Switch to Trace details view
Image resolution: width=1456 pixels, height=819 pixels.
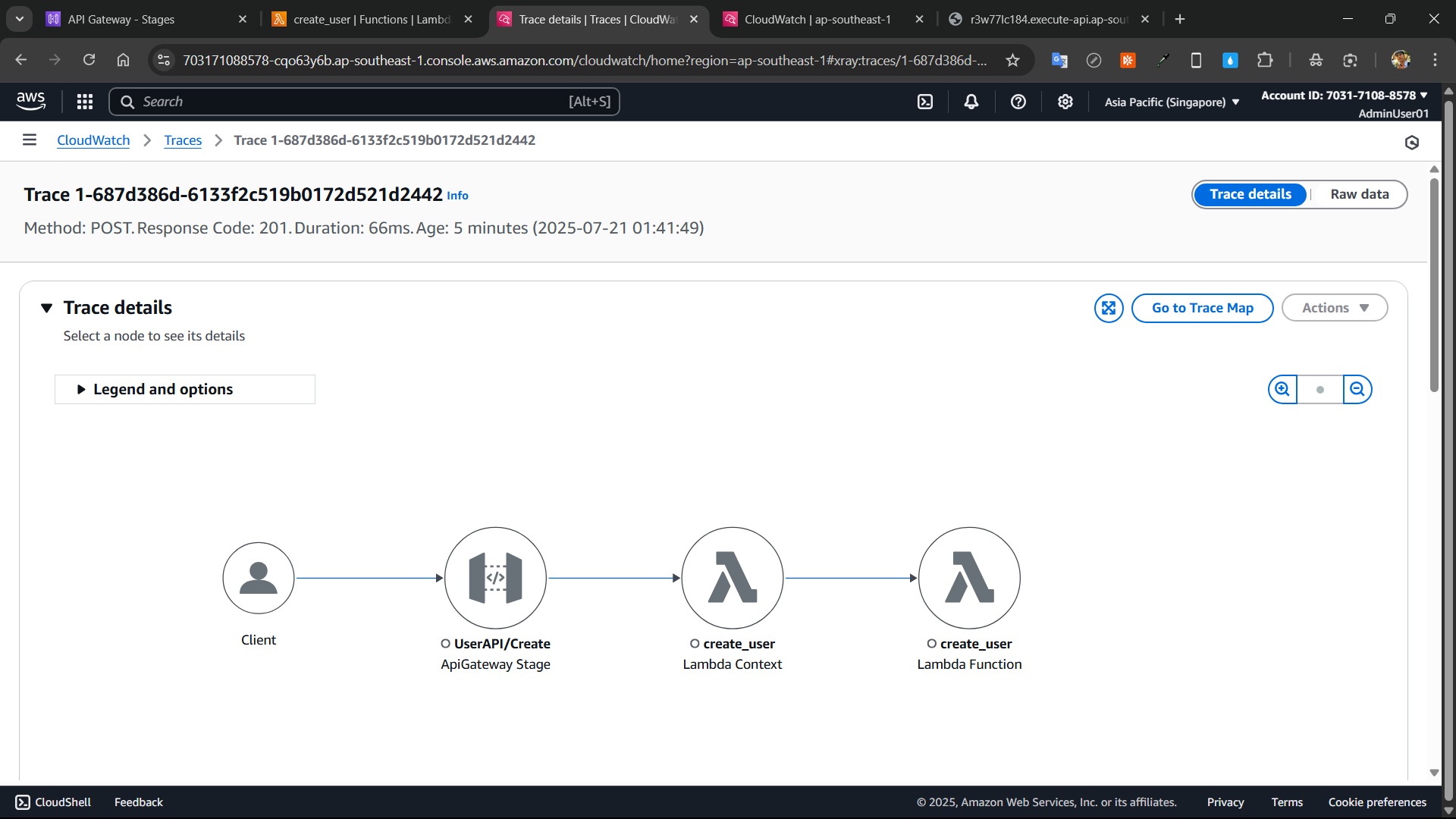coord(1250,194)
